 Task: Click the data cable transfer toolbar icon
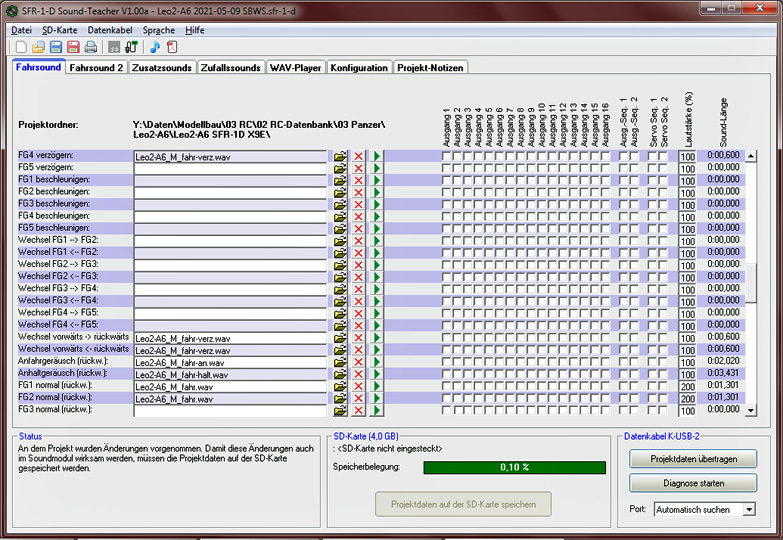pyautogui.click(x=131, y=47)
